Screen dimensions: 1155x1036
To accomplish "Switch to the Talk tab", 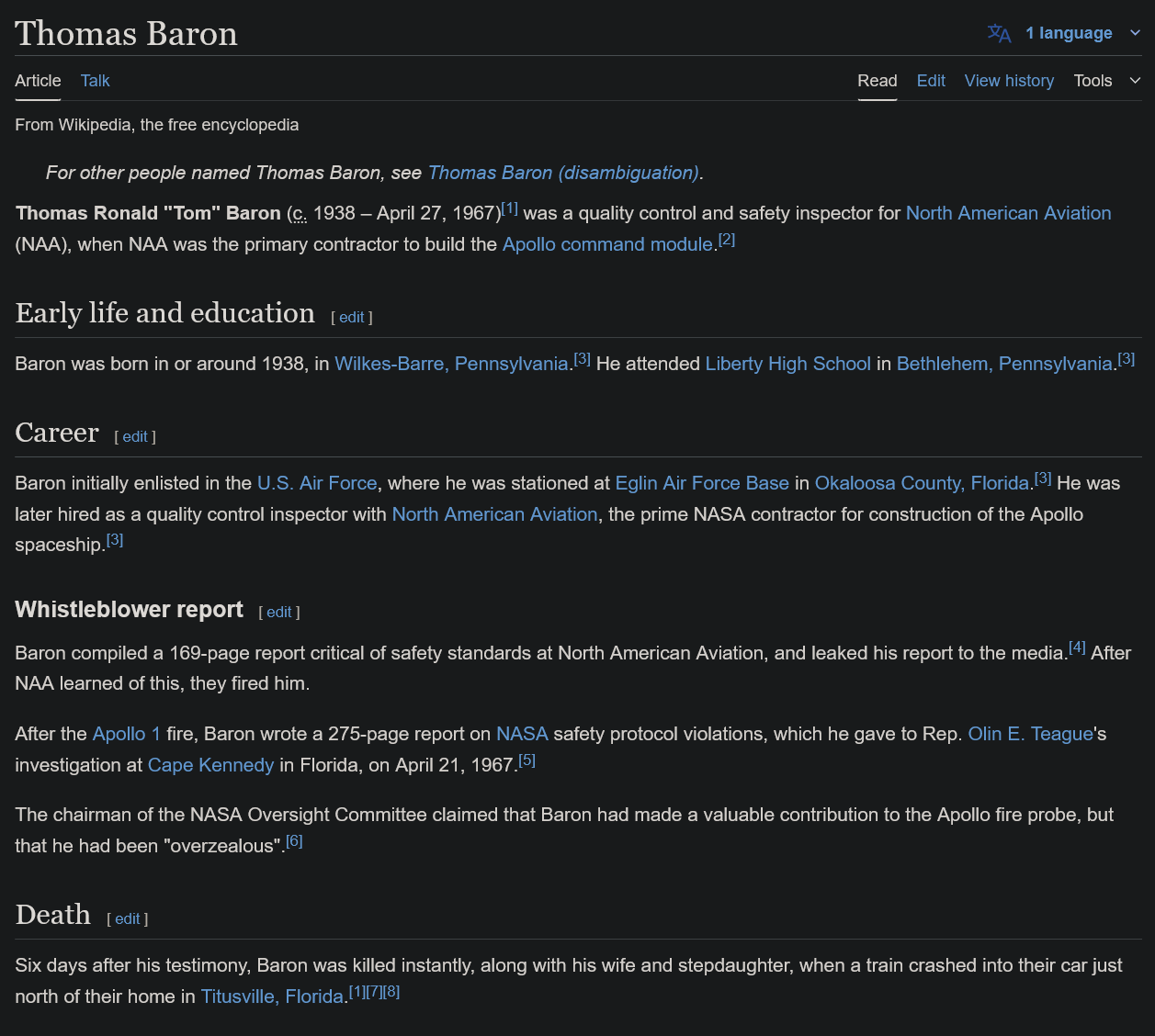I will [x=95, y=81].
